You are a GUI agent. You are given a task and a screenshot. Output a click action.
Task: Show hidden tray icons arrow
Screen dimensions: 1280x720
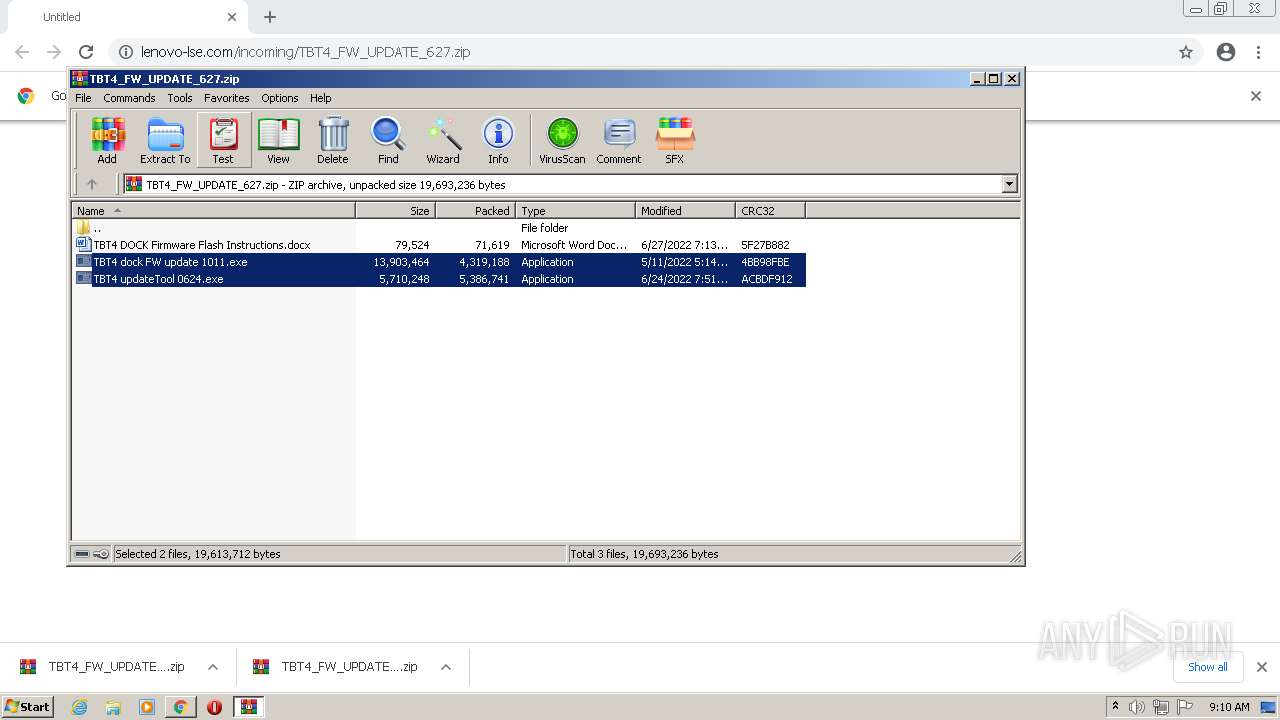[1115, 707]
